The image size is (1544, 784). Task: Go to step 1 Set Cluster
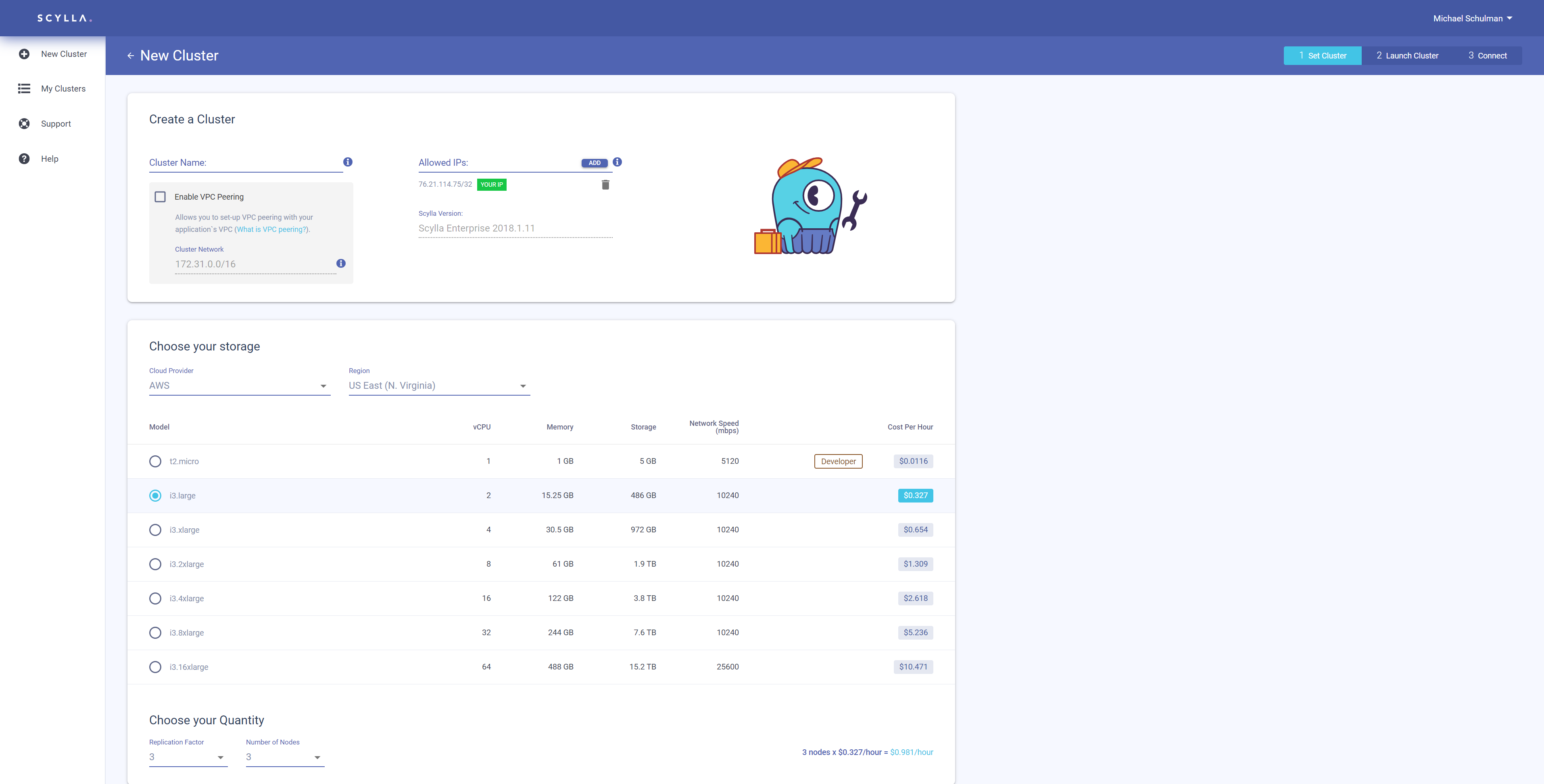click(x=1322, y=56)
